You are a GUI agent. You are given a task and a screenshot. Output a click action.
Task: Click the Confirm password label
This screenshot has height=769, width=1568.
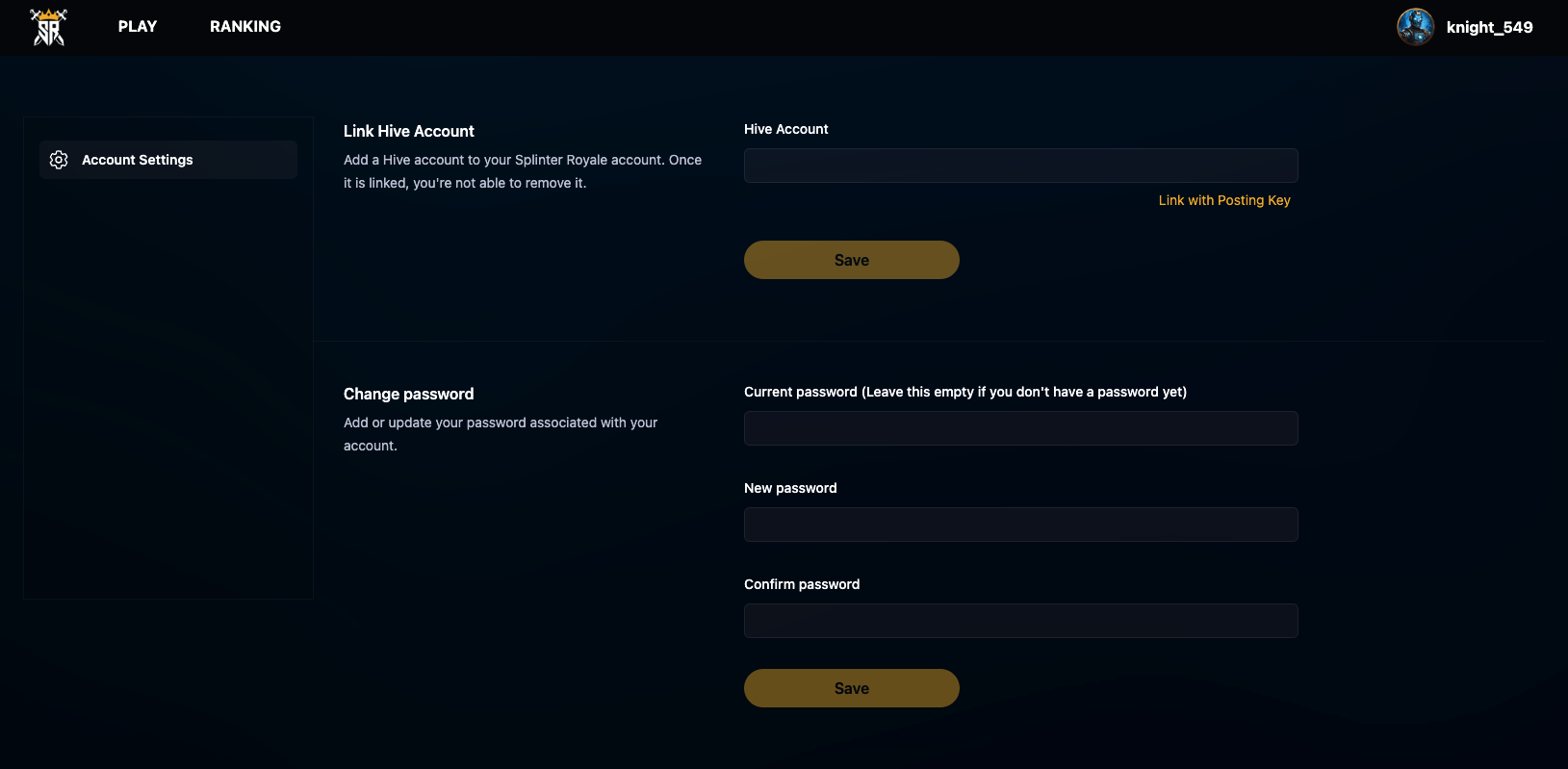click(x=802, y=584)
